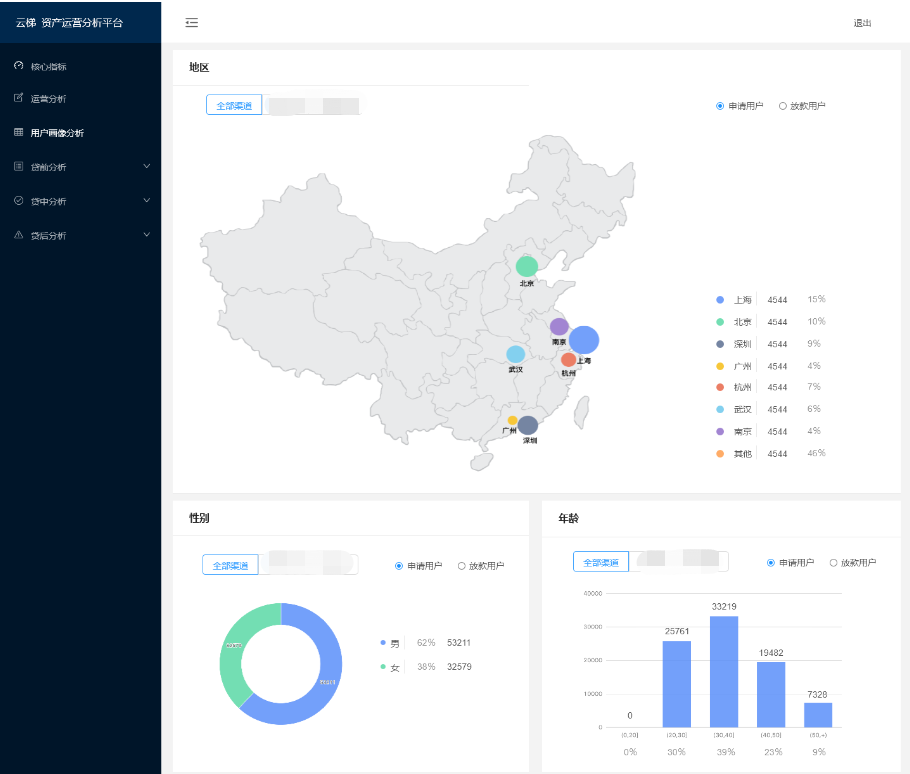Expand the 贷后分析 submenu
The height and width of the screenshot is (774, 910).
pyautogui.click(x=146, y=234)
